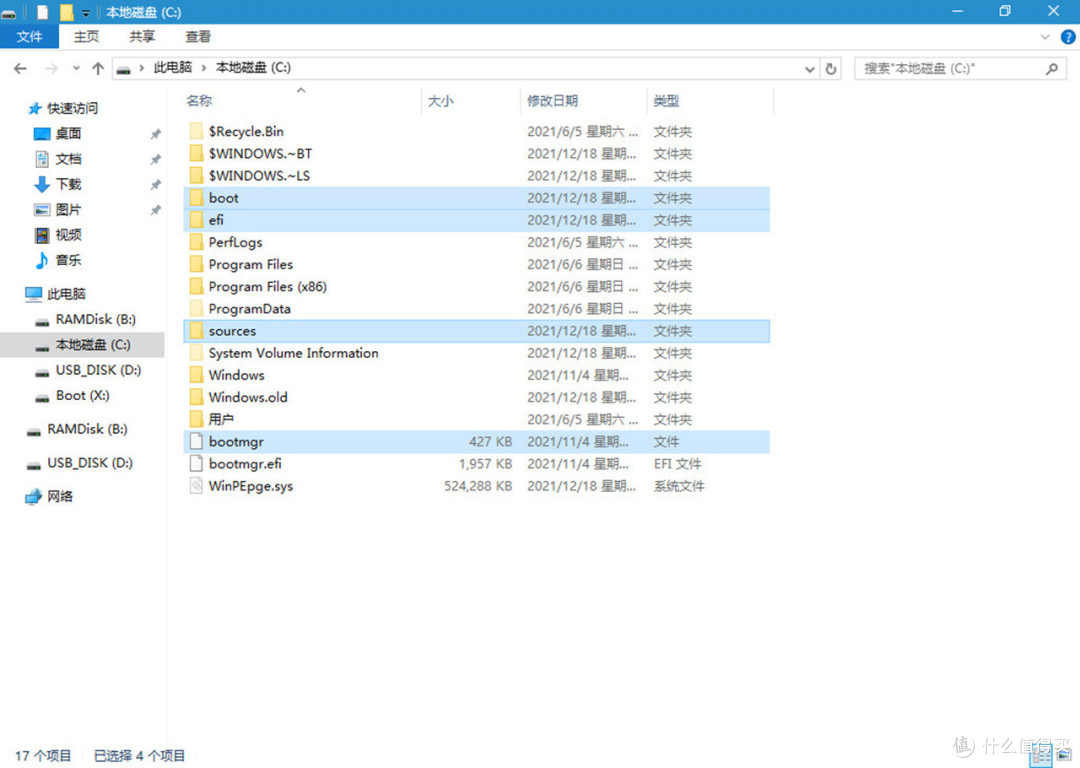1080x768 pixels.
Task: Toggle details view in the status bar
Action: [x=1041, y=757]
